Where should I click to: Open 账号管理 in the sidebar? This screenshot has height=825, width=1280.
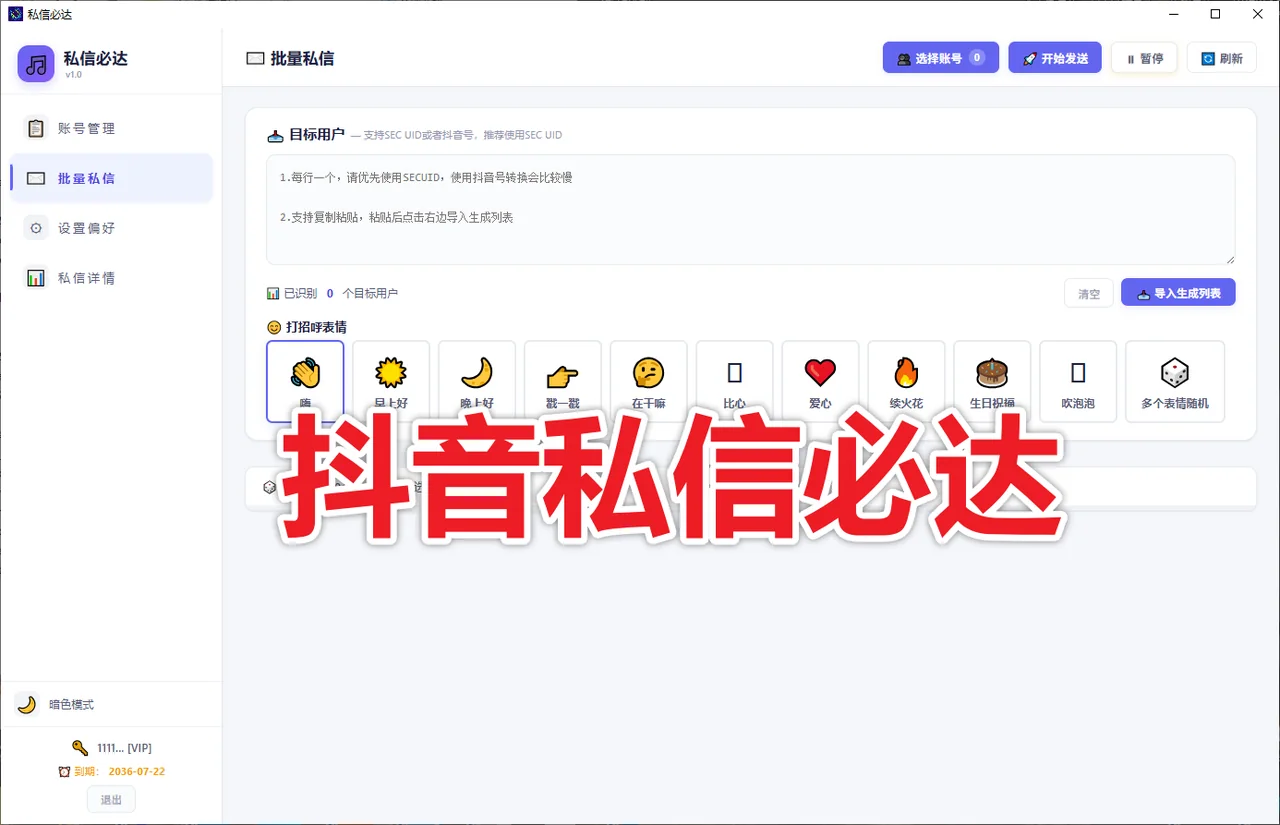111,128
